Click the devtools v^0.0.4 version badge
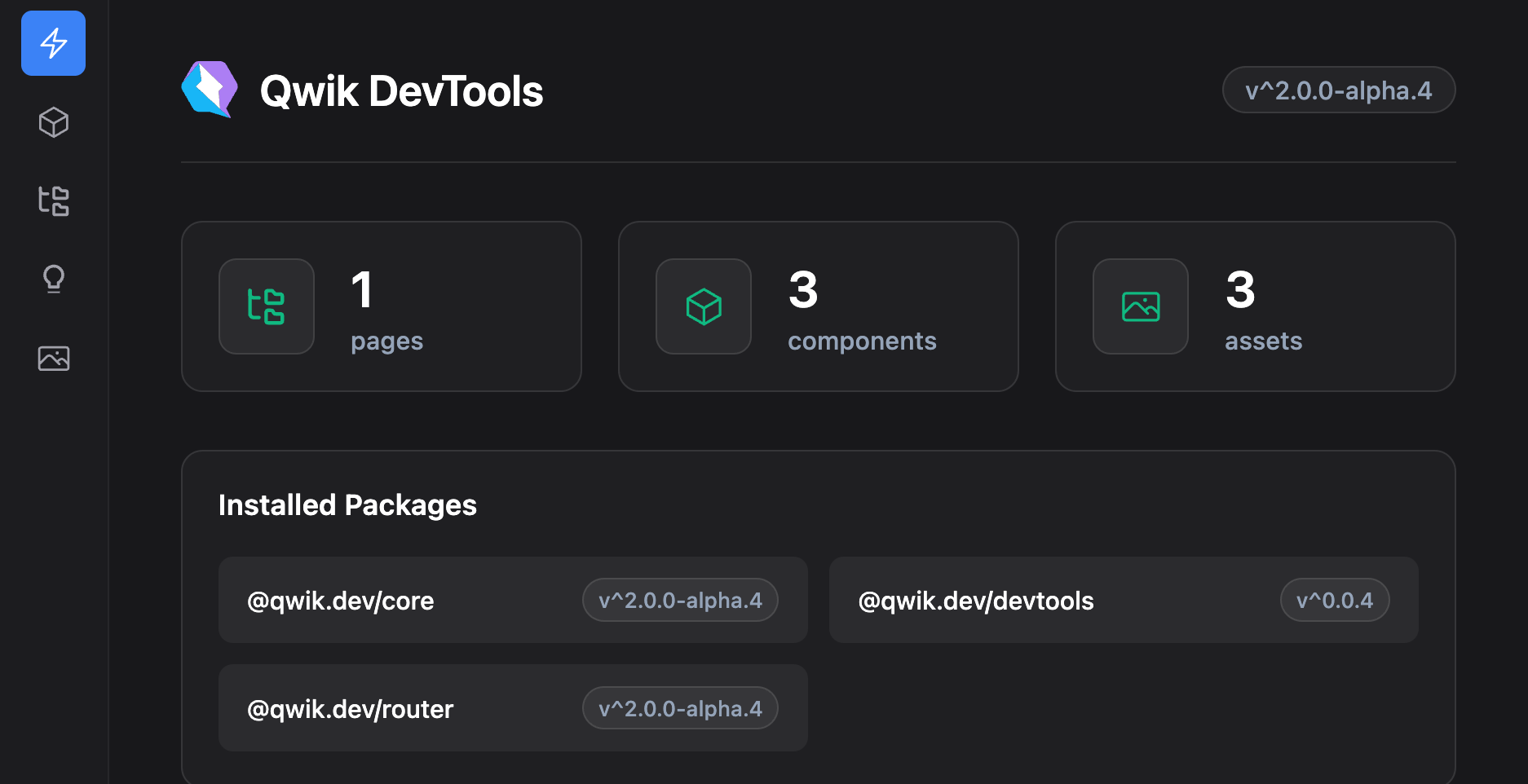This screenshot has height=784, width=1528. pos(1335,601)
